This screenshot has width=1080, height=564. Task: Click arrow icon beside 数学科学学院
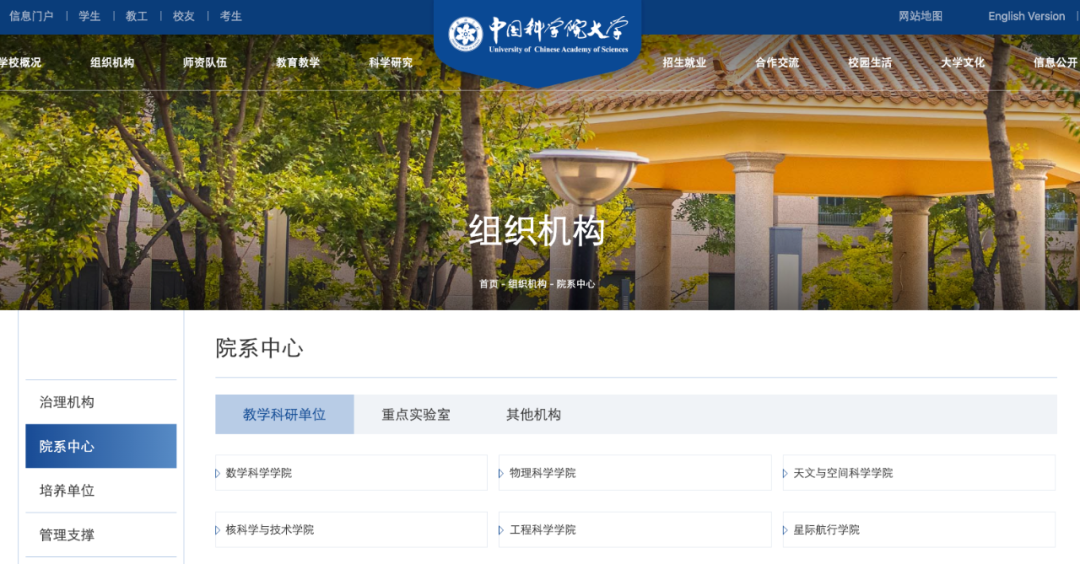tap(218, 473)
